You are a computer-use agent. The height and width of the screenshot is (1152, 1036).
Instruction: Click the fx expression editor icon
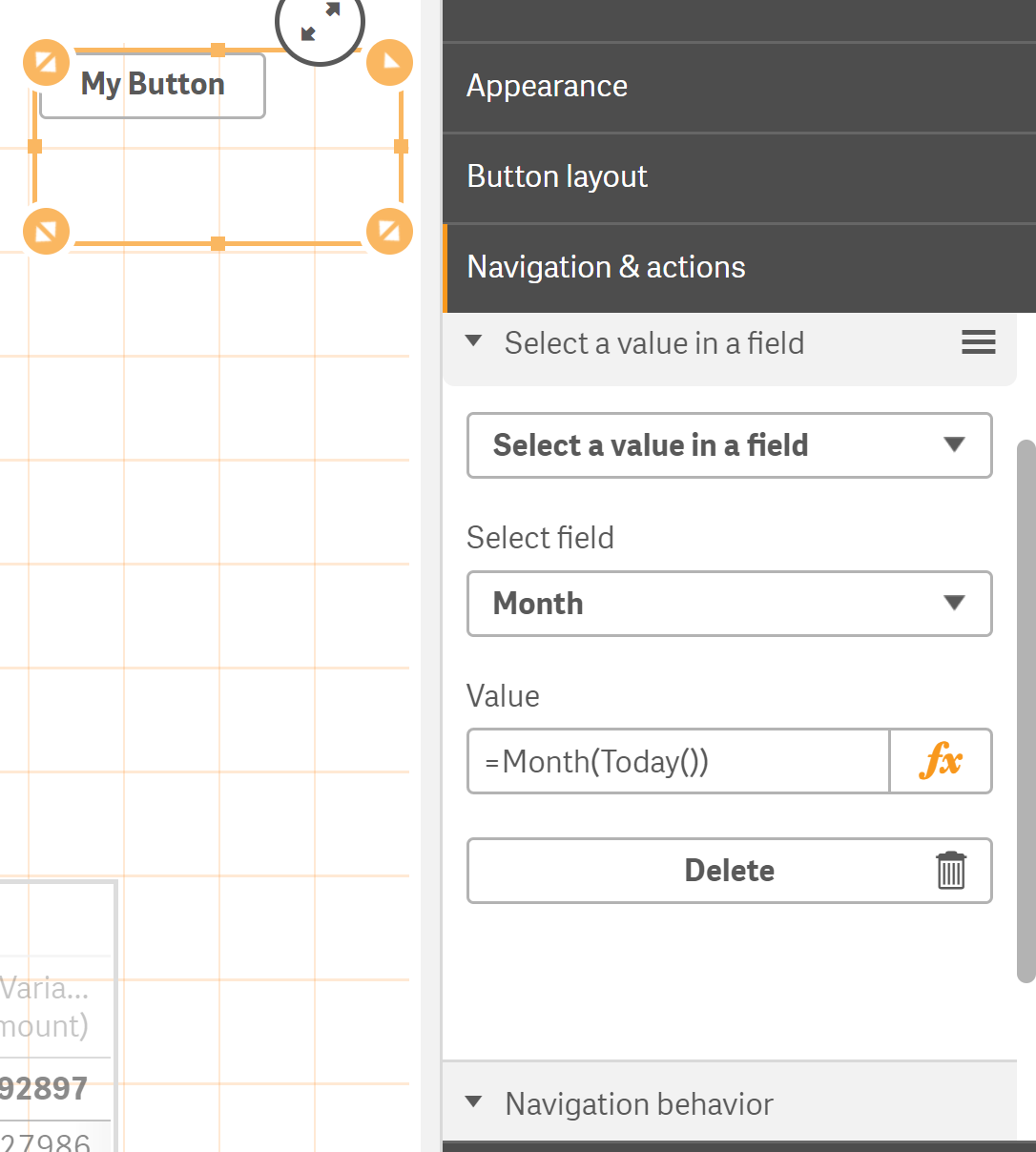click(941, 761)
